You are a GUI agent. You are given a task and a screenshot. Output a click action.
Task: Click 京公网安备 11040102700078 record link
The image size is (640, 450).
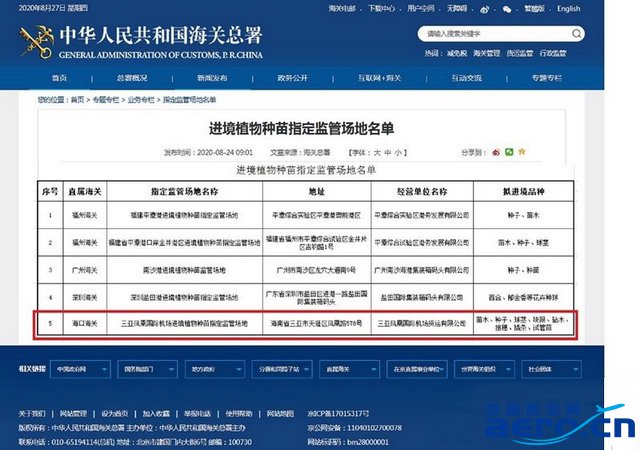click(355, 428)
